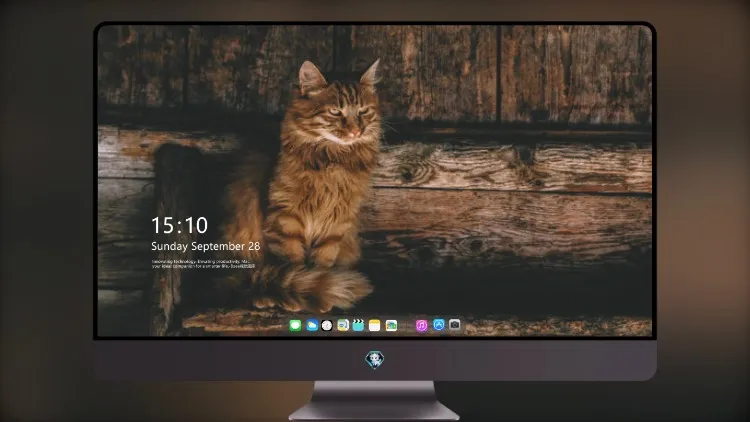
Task: Click the small tagline under the date
Action: click(203, 264)
